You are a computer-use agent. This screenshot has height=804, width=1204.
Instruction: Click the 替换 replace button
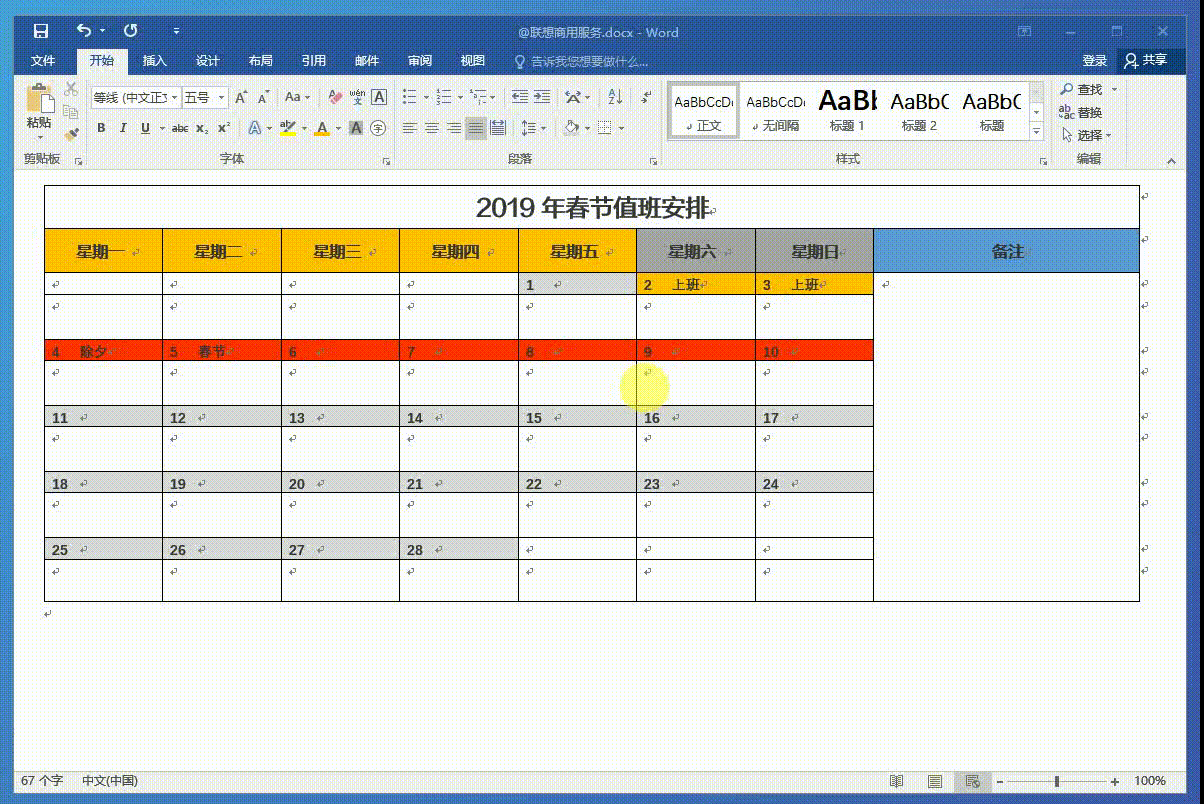pyautogui.click(x=1082, y=112)
